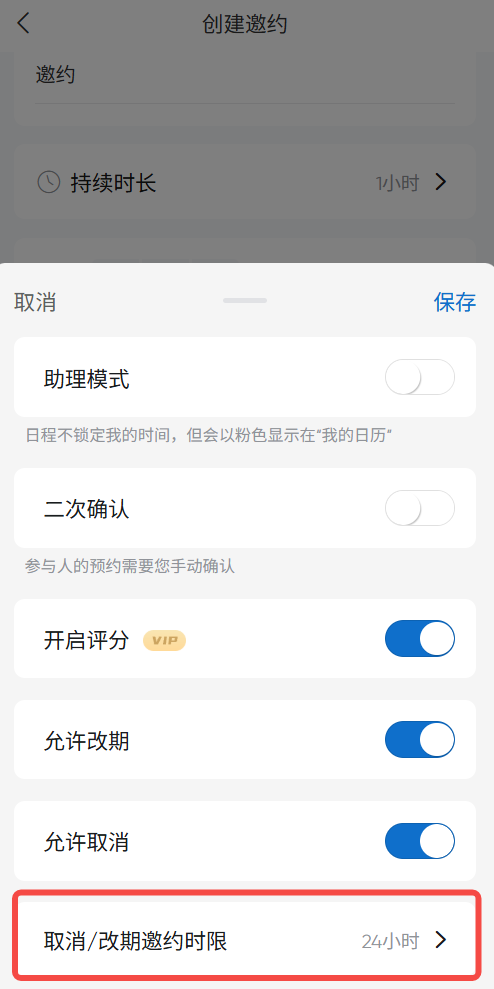Disable the 开启评分 switch
Image resolution: width=494 pixels, height=989 pixels.
point(420,638)
